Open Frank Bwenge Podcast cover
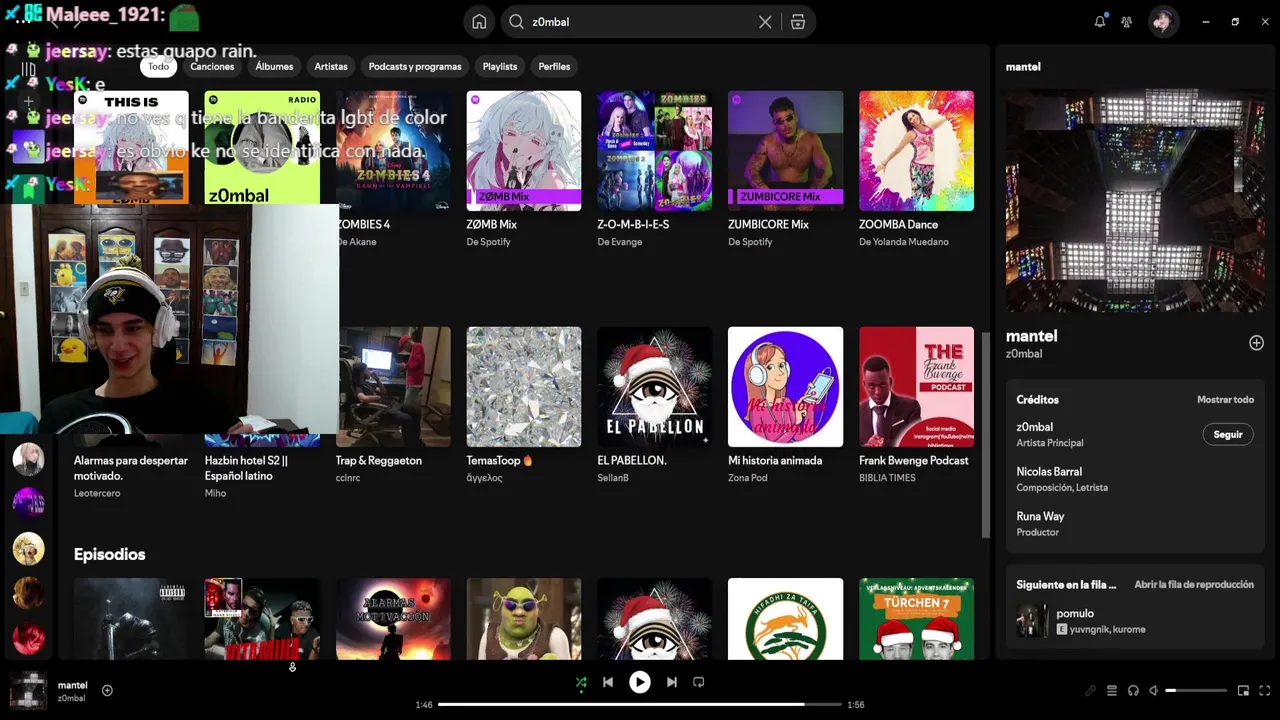This screenshot has width=1280, height=720. 916,387
